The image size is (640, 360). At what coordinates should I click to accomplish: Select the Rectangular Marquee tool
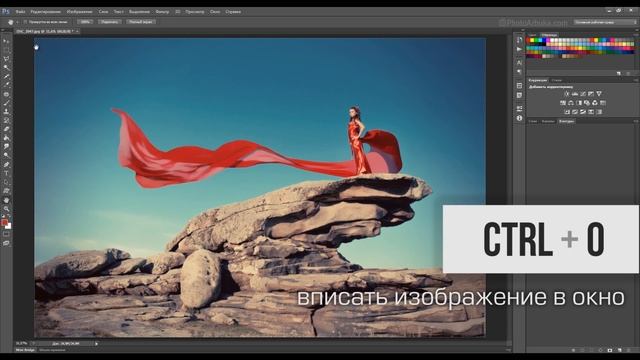[x=6, y=50]
